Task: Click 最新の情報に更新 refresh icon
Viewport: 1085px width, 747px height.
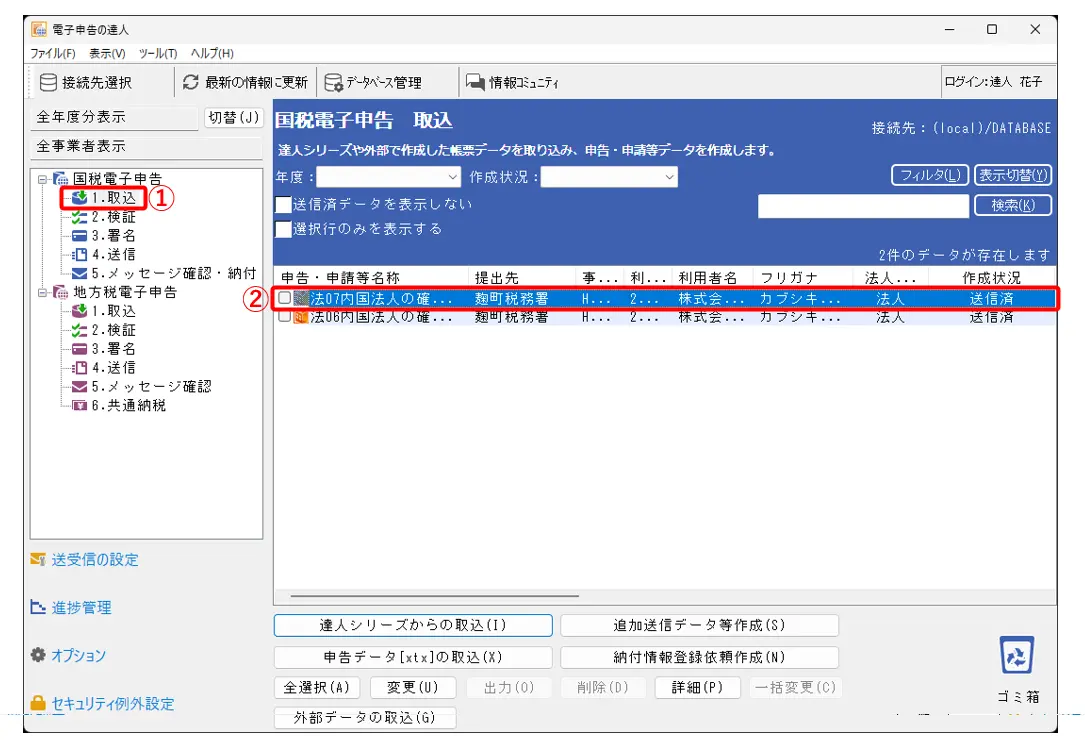Action: 190,82
